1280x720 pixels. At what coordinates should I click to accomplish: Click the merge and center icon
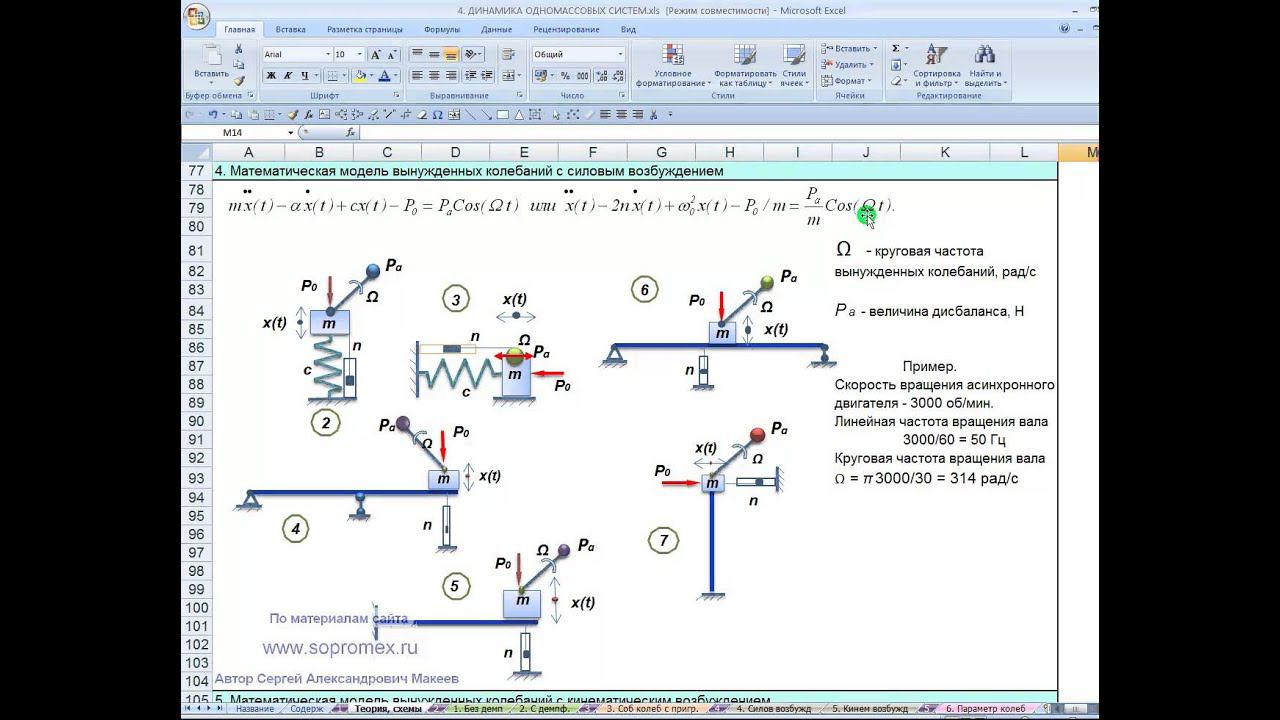coord(509,75)
